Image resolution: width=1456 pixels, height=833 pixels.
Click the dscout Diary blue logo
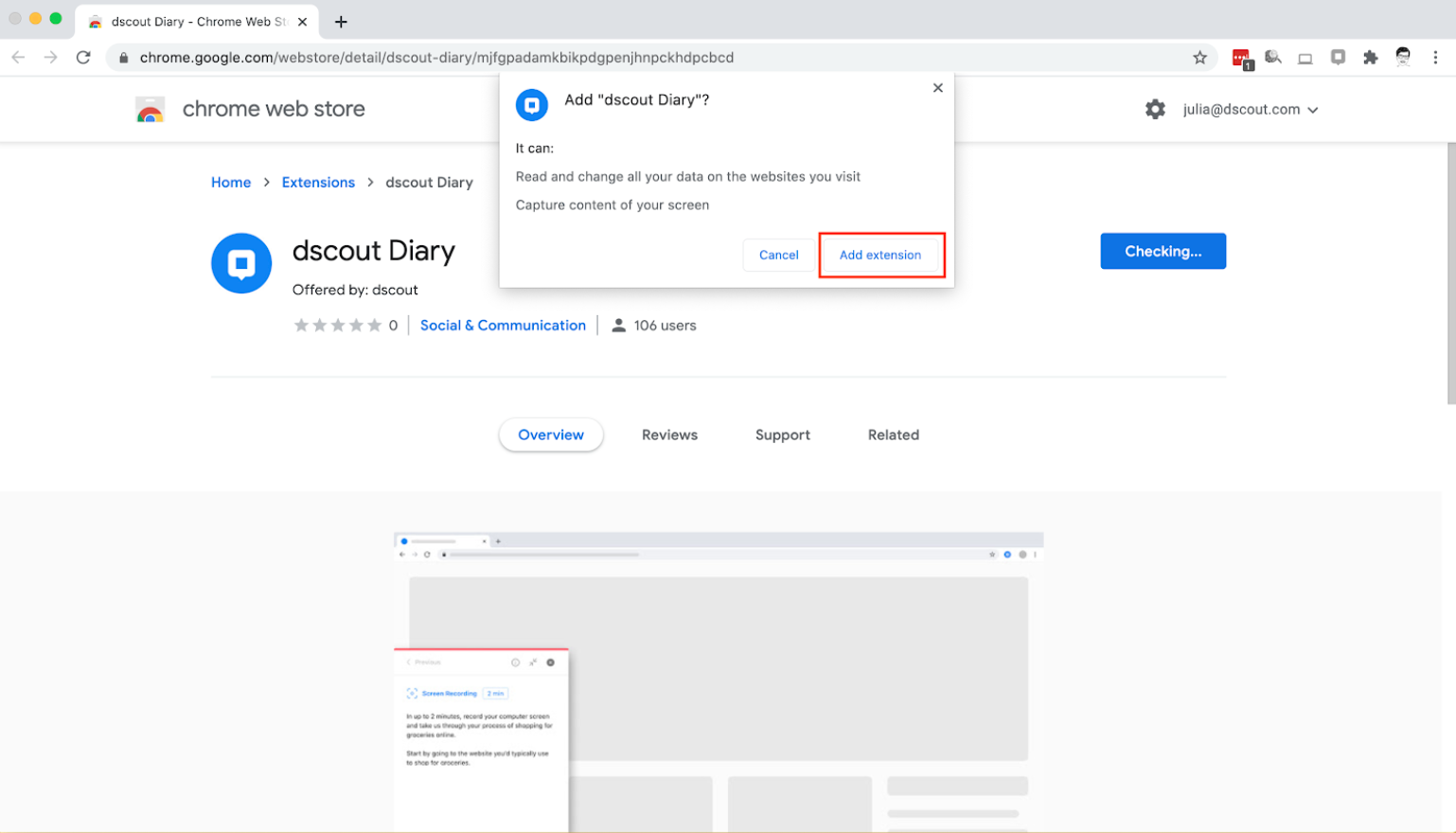click(x=241, y=263)
